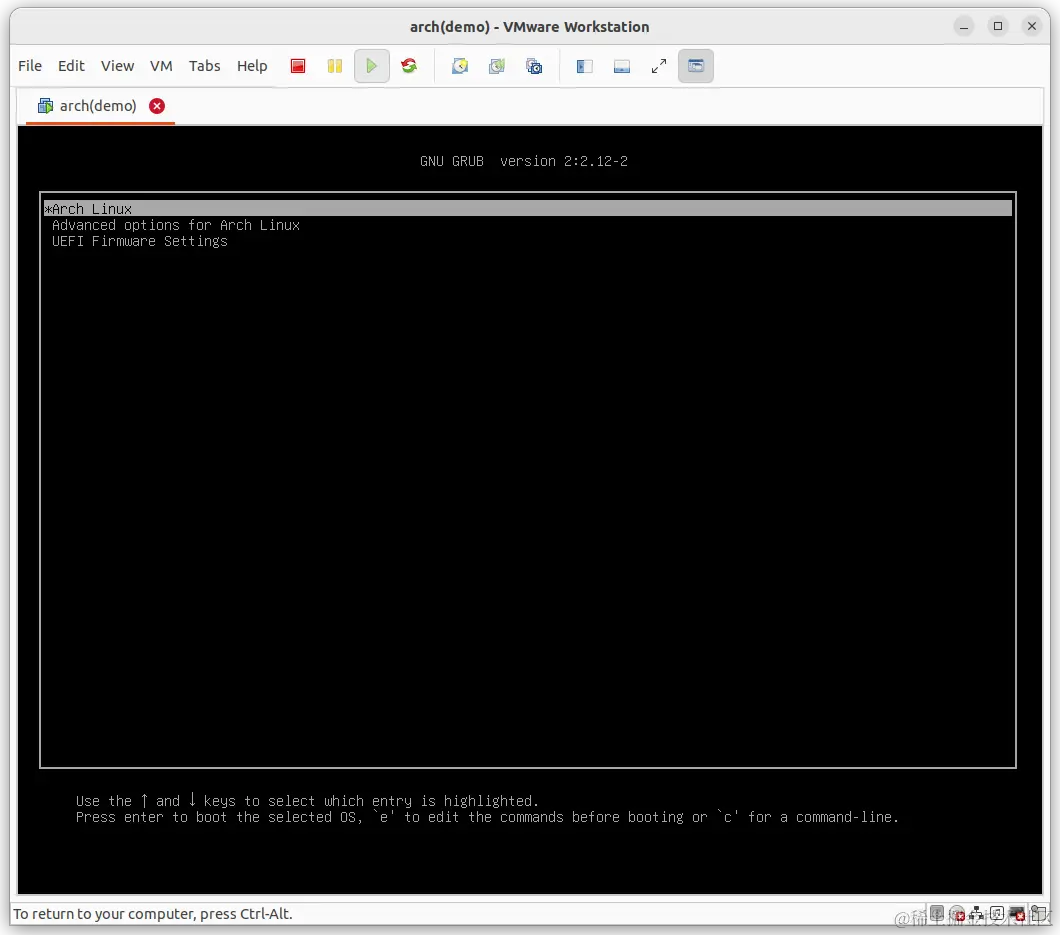Open the View menu

point(118,66)
